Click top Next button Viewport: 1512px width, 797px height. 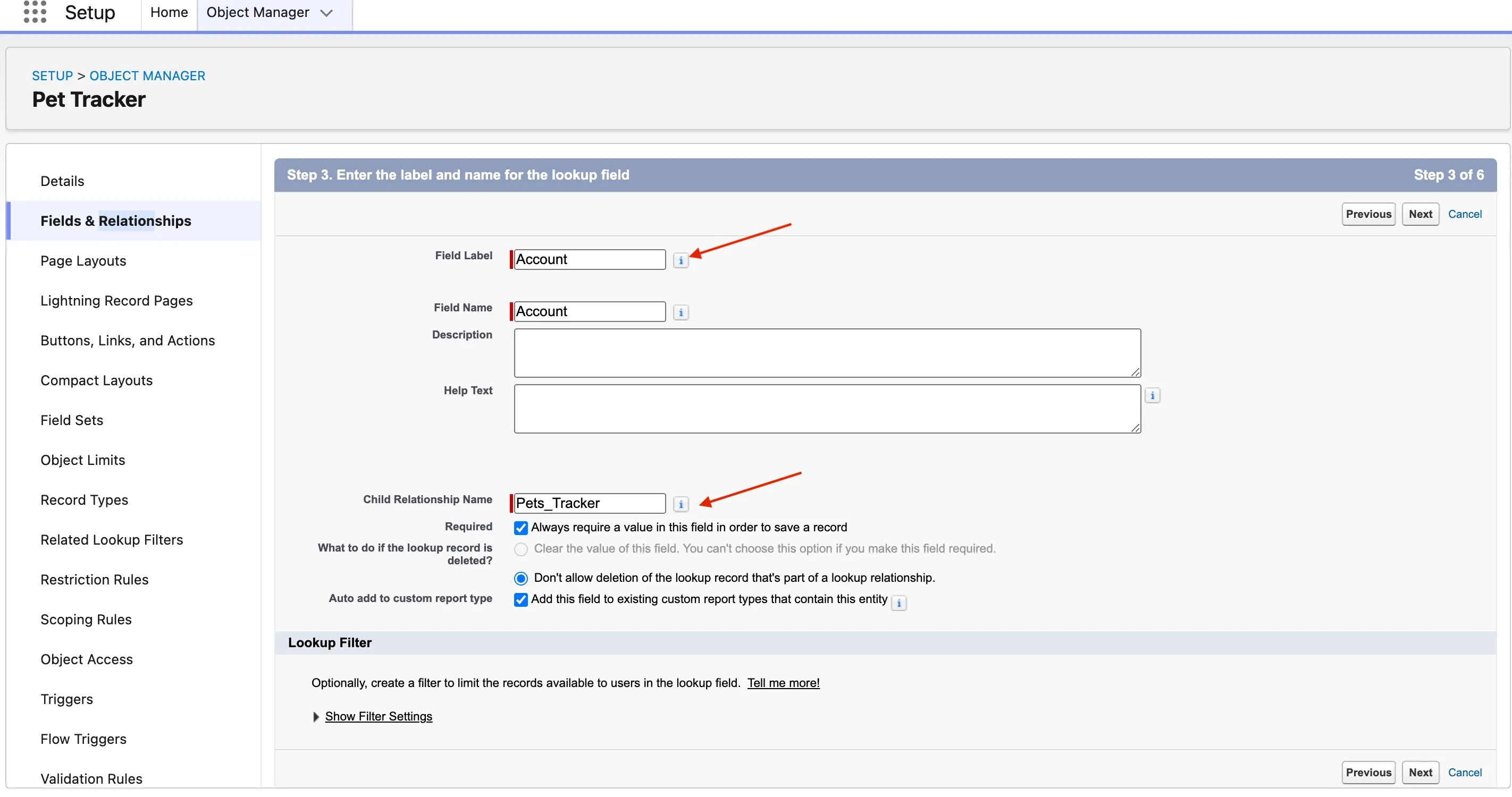[x=1420, y=214]
